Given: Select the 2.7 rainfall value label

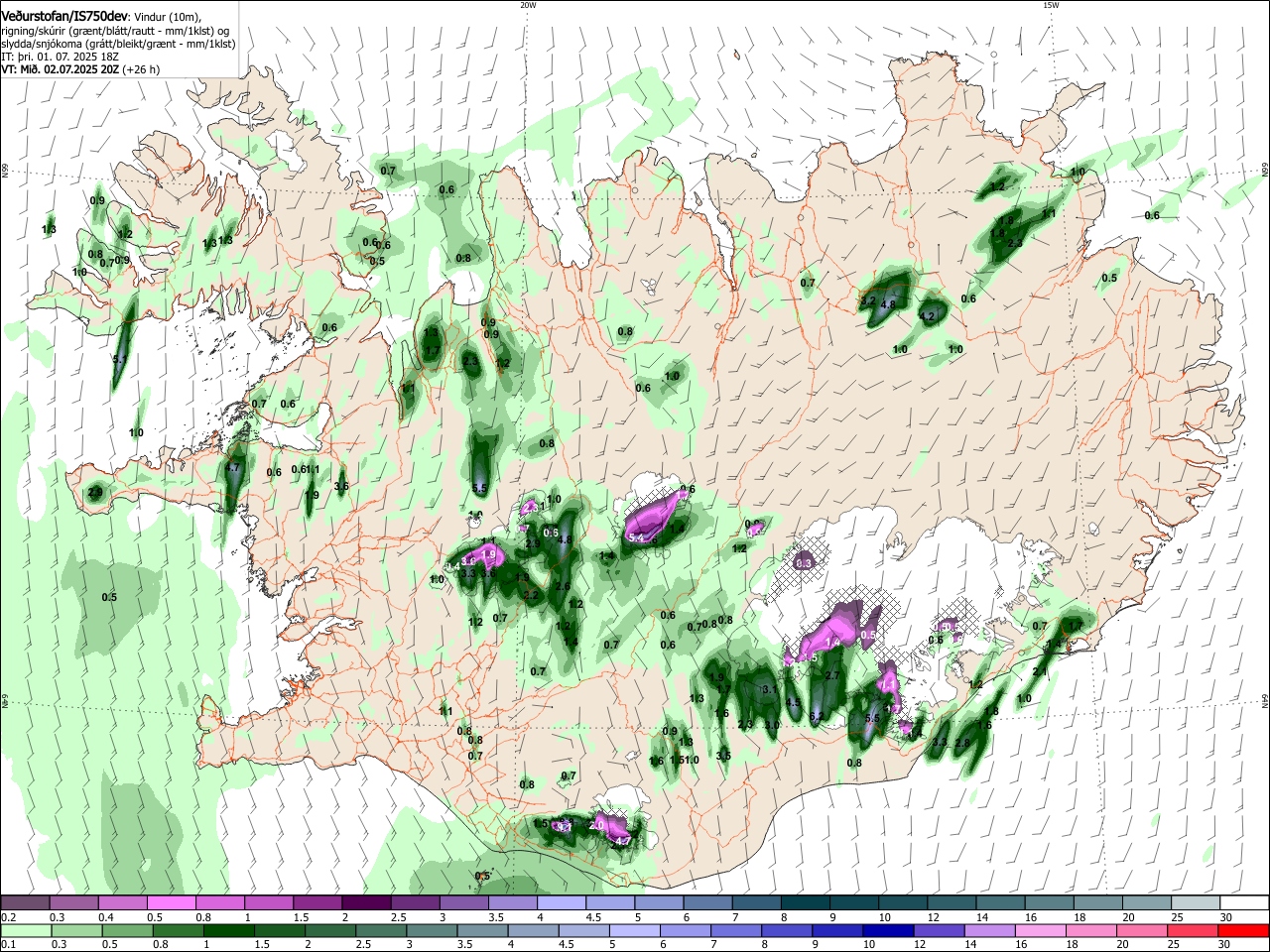Looking at the screenshot, I should point(833,675).
